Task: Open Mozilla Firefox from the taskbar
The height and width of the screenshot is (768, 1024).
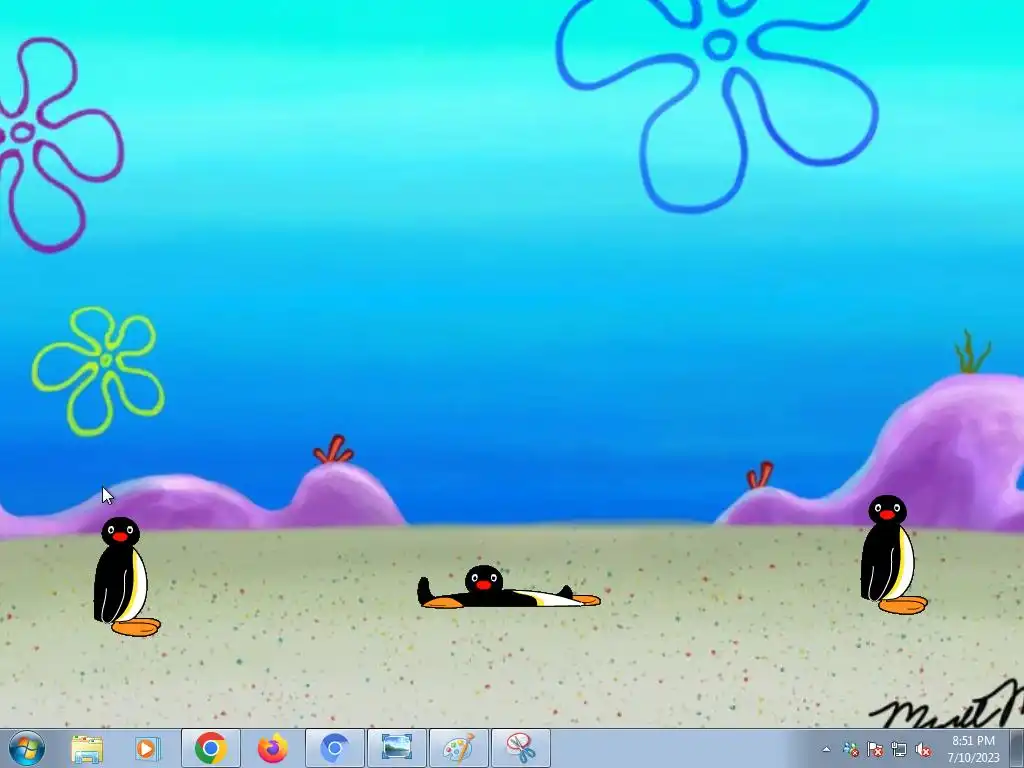Action: click(x=272, y=748)
